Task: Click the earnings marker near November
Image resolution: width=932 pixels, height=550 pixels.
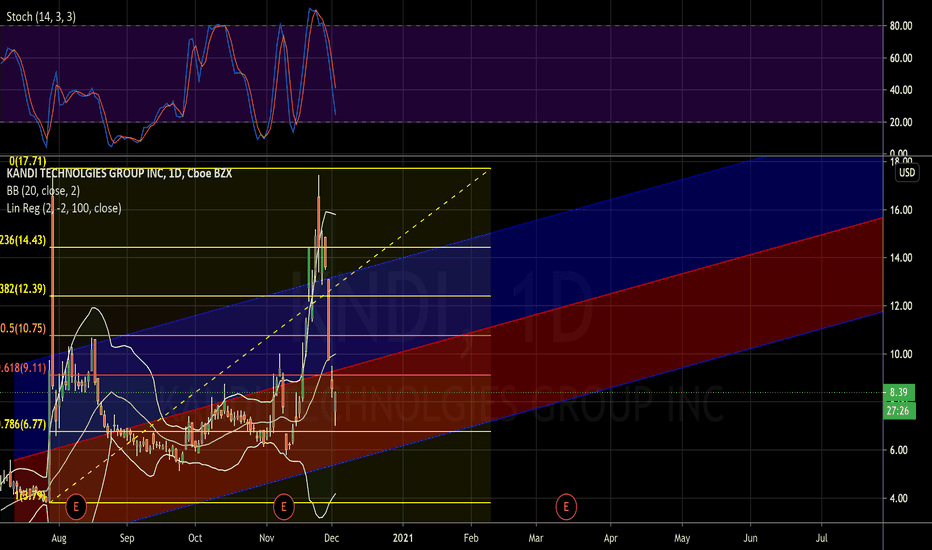Action: pos(284,507)
